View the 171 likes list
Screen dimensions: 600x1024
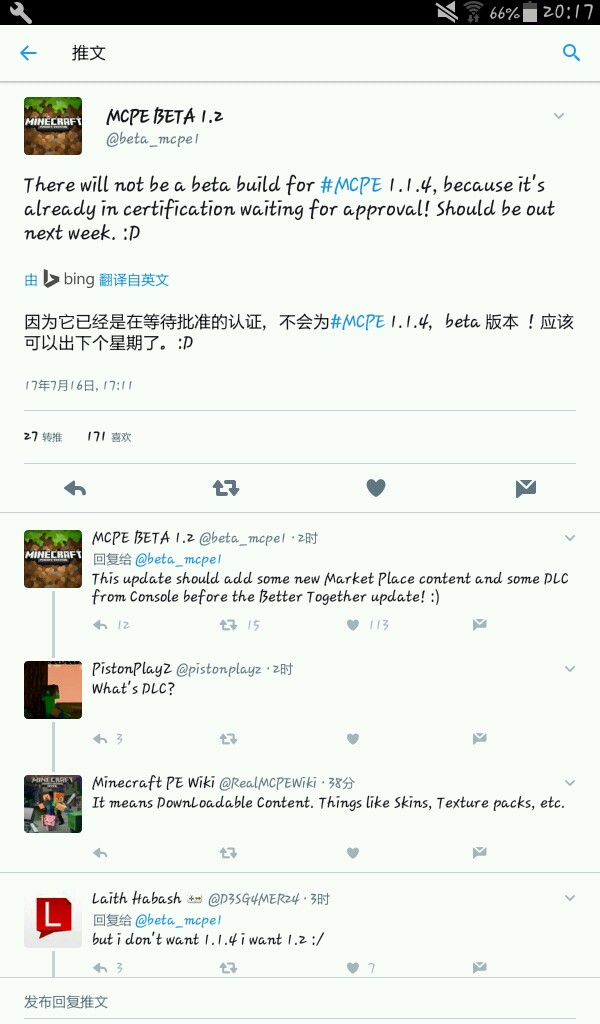[109, 436]
